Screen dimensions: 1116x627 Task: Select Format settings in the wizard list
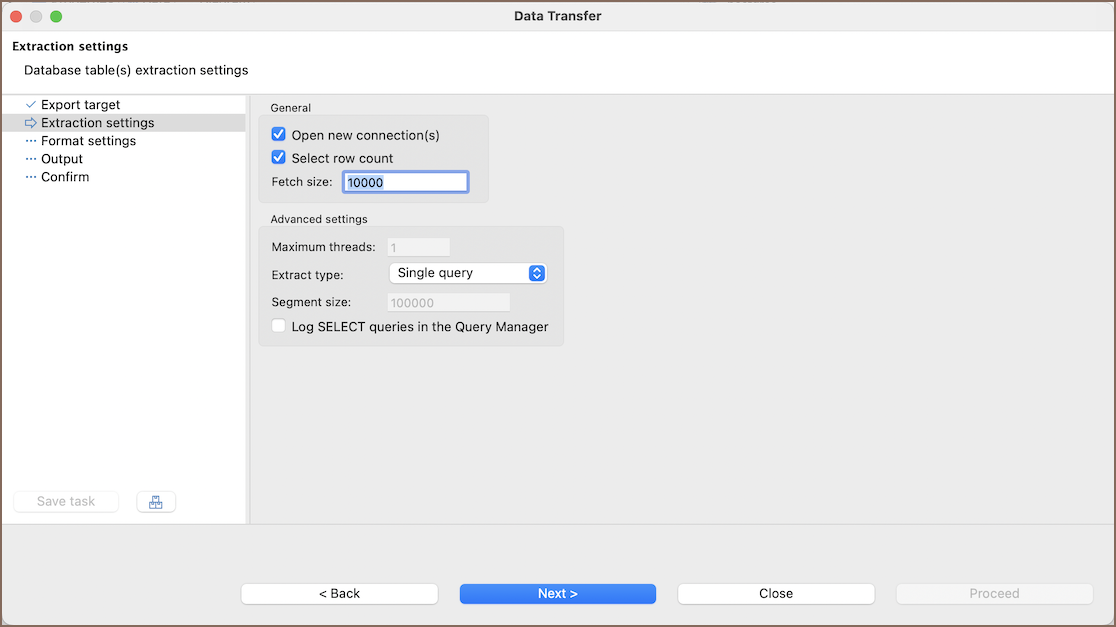(x=88, y=141)
